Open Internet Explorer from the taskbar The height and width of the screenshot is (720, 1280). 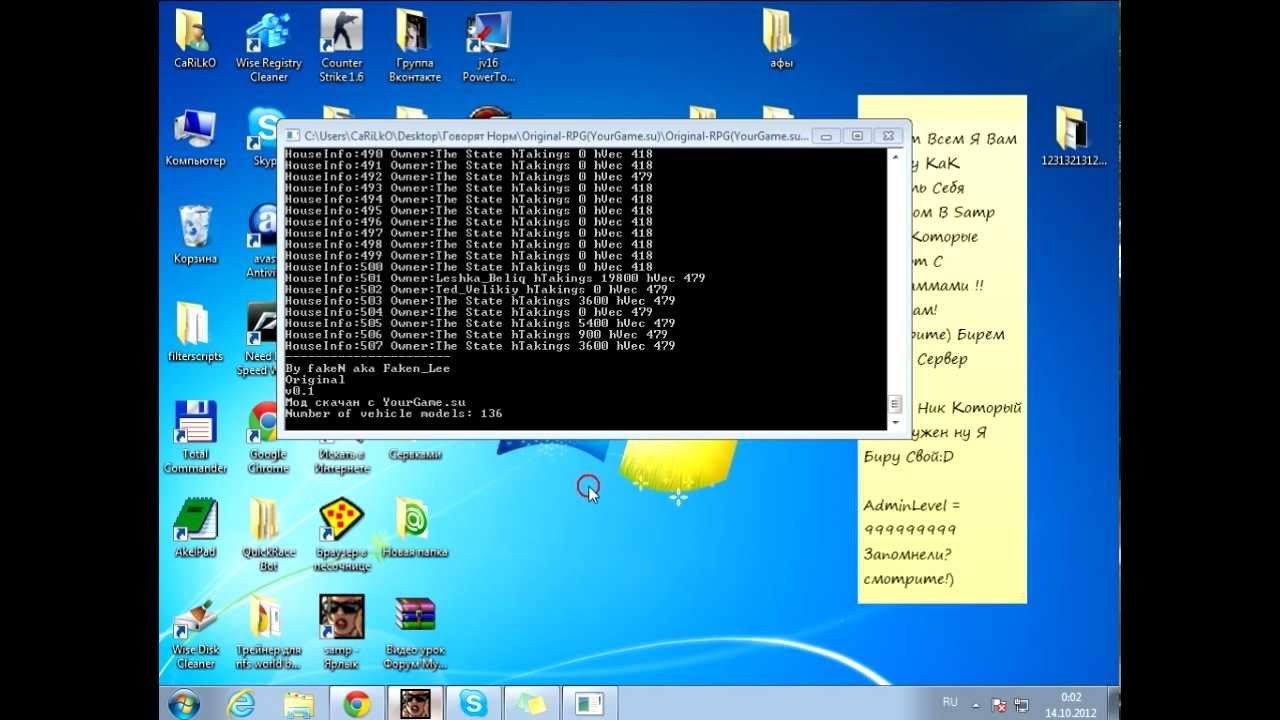pyautogui.click(x=241, y=703)
